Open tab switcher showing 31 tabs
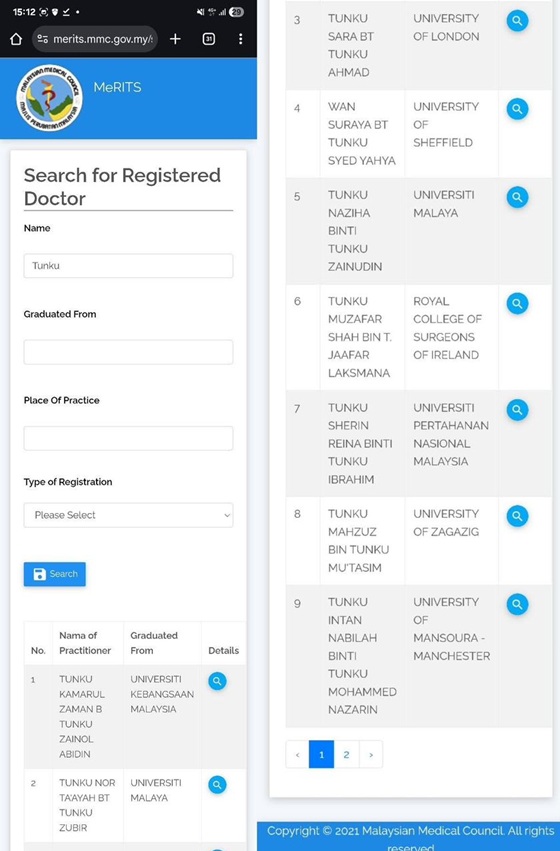This screenshot has width=560, height=851. [208, 39]
